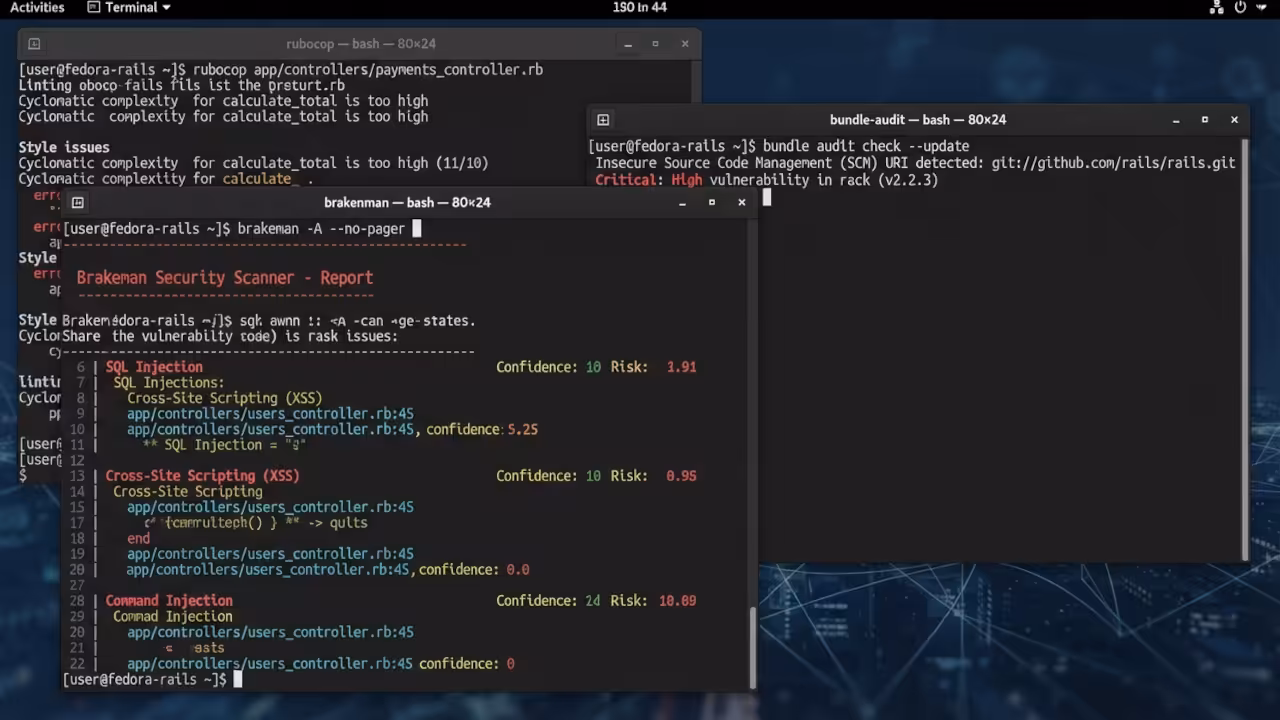
Task: Click 'Risk: 0.95' value
Action: 653,476
